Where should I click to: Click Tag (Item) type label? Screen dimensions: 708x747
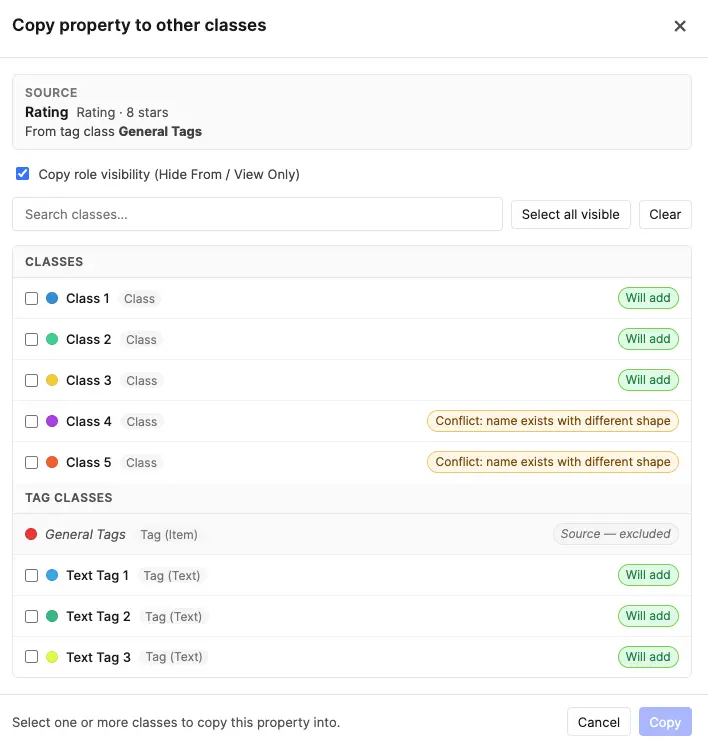(x=169, y=535)
